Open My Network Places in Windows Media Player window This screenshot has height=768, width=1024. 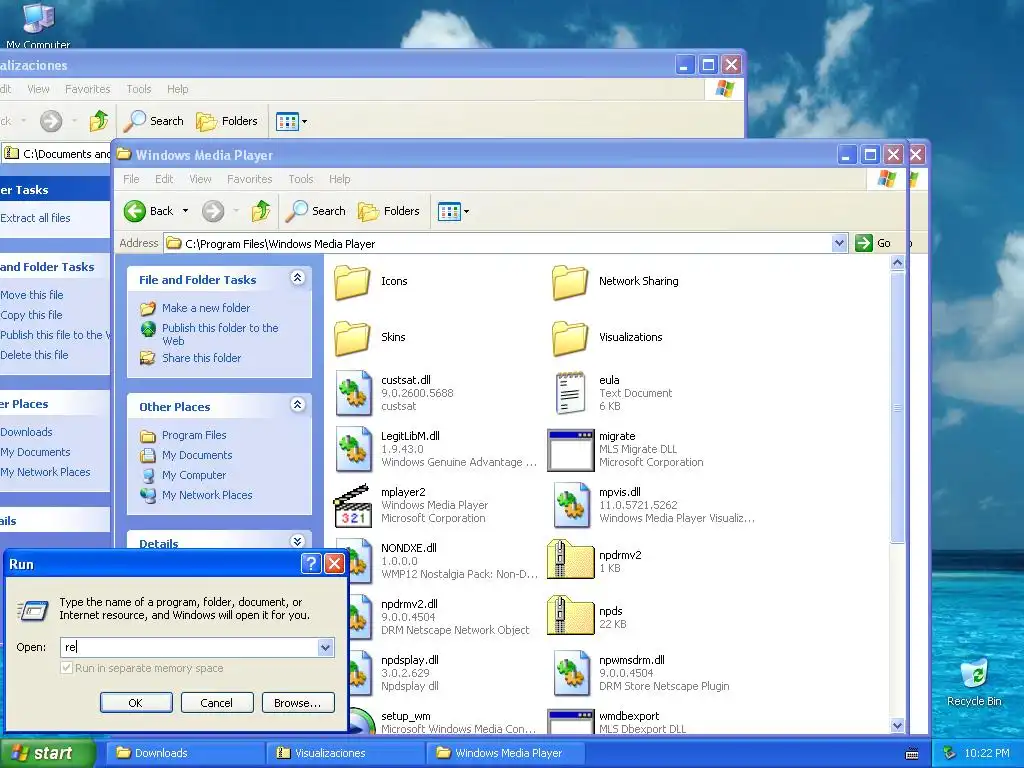click(207, 495)
